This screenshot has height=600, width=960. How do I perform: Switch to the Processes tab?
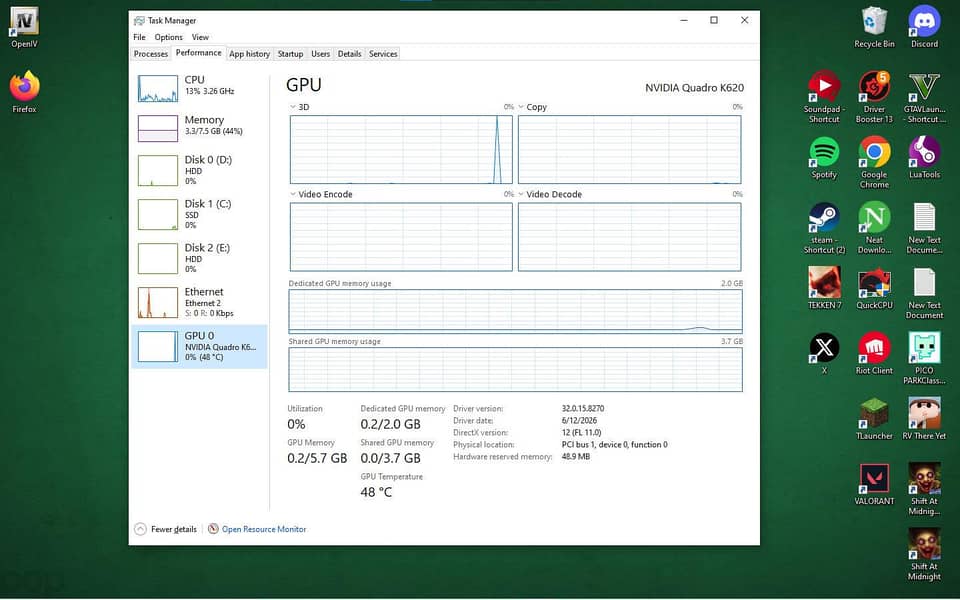151,54
